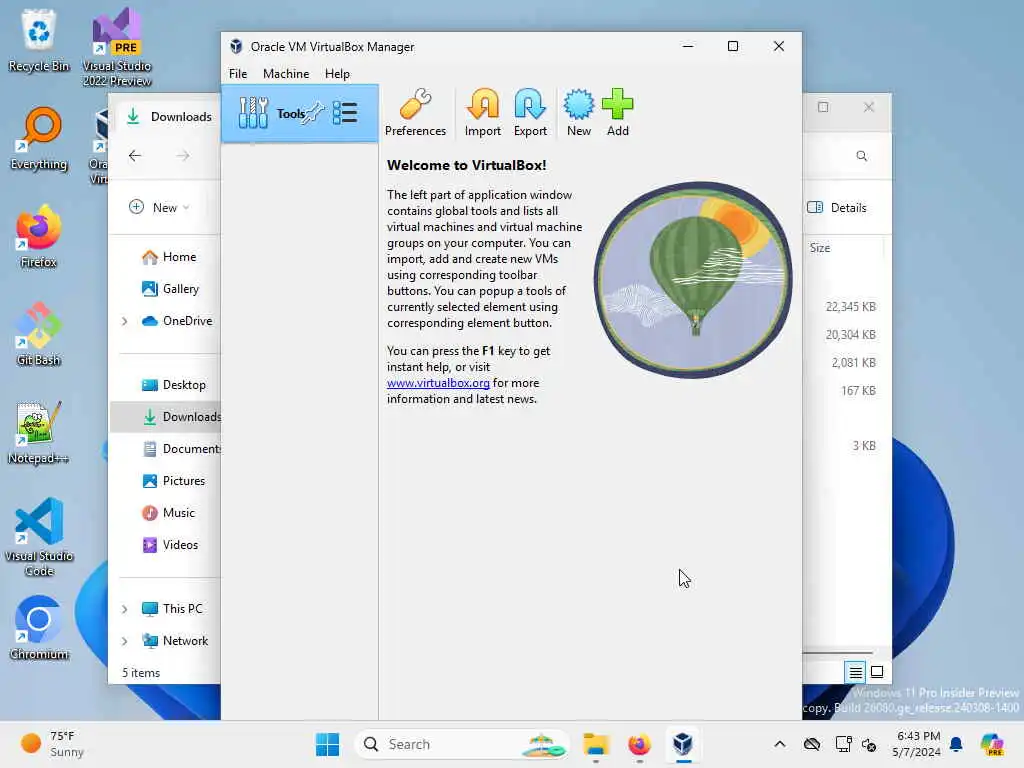
Task: Select OneDrive in Explorer sidebar
Action: (x=178, y=321)
